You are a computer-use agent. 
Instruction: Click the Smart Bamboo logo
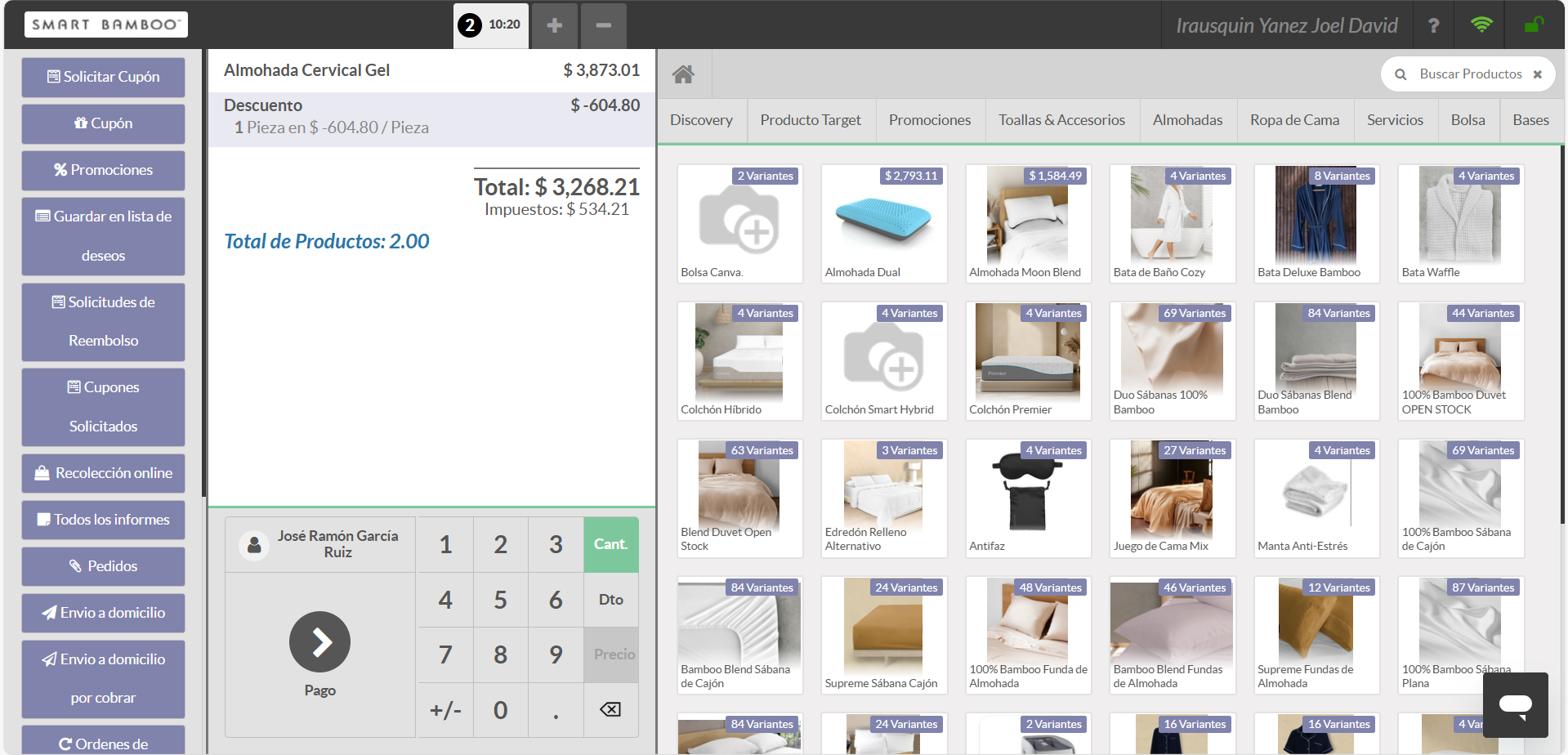[x=105, y=25]
